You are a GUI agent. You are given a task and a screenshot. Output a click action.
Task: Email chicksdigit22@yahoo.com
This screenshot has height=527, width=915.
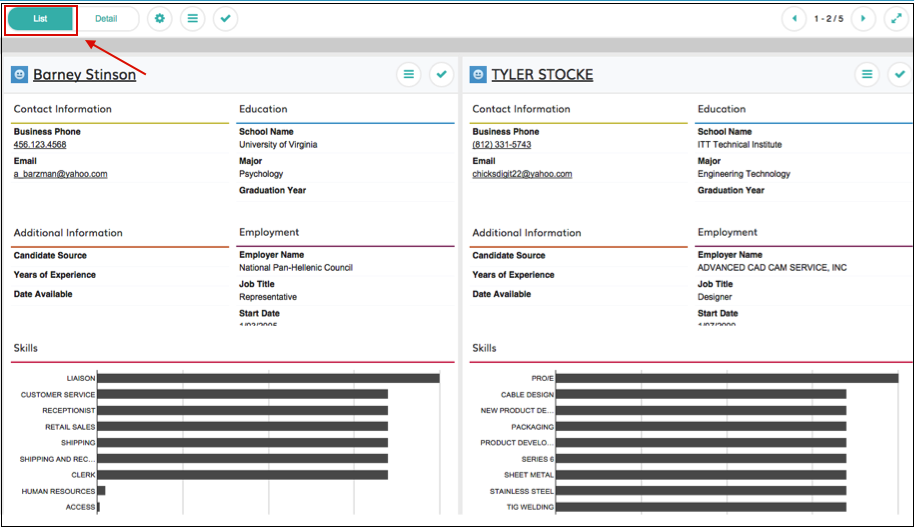(522, 174)
